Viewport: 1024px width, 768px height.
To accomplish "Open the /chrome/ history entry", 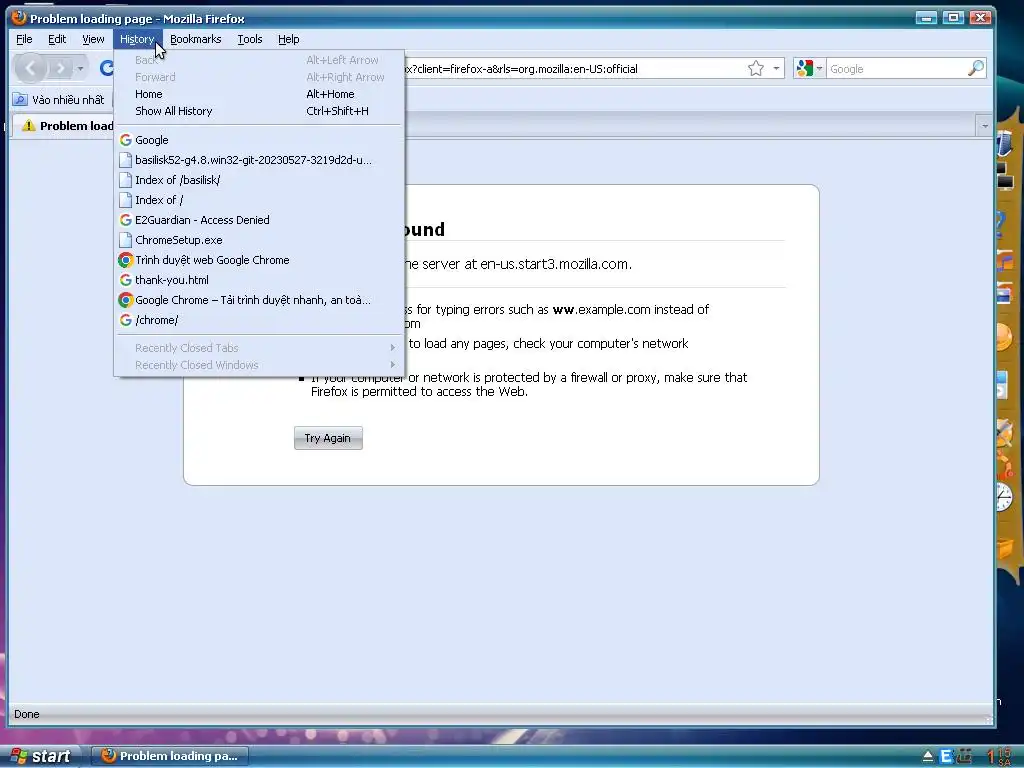I will point(259,320).
